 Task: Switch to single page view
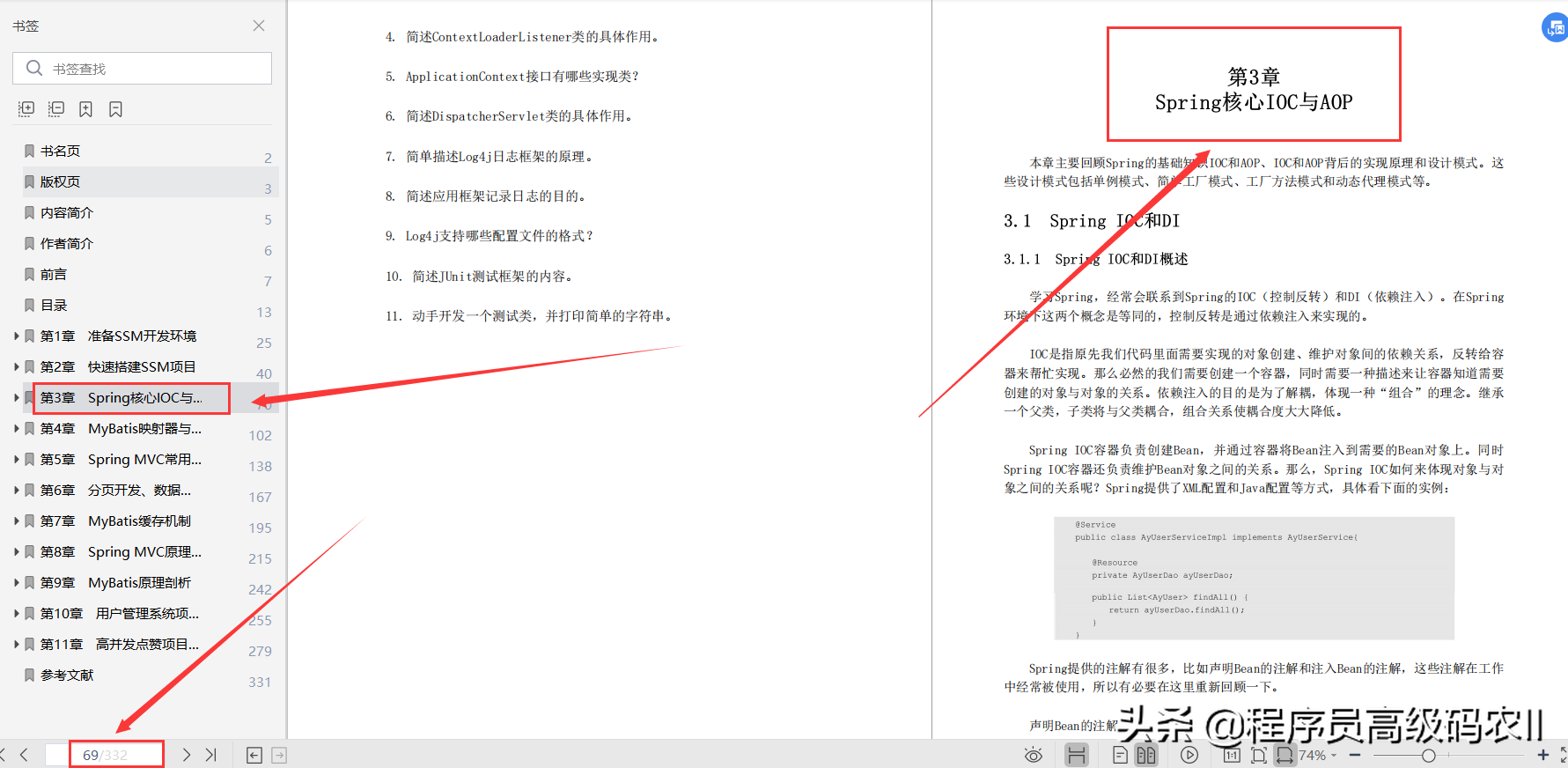click(x=1120, y=755)
